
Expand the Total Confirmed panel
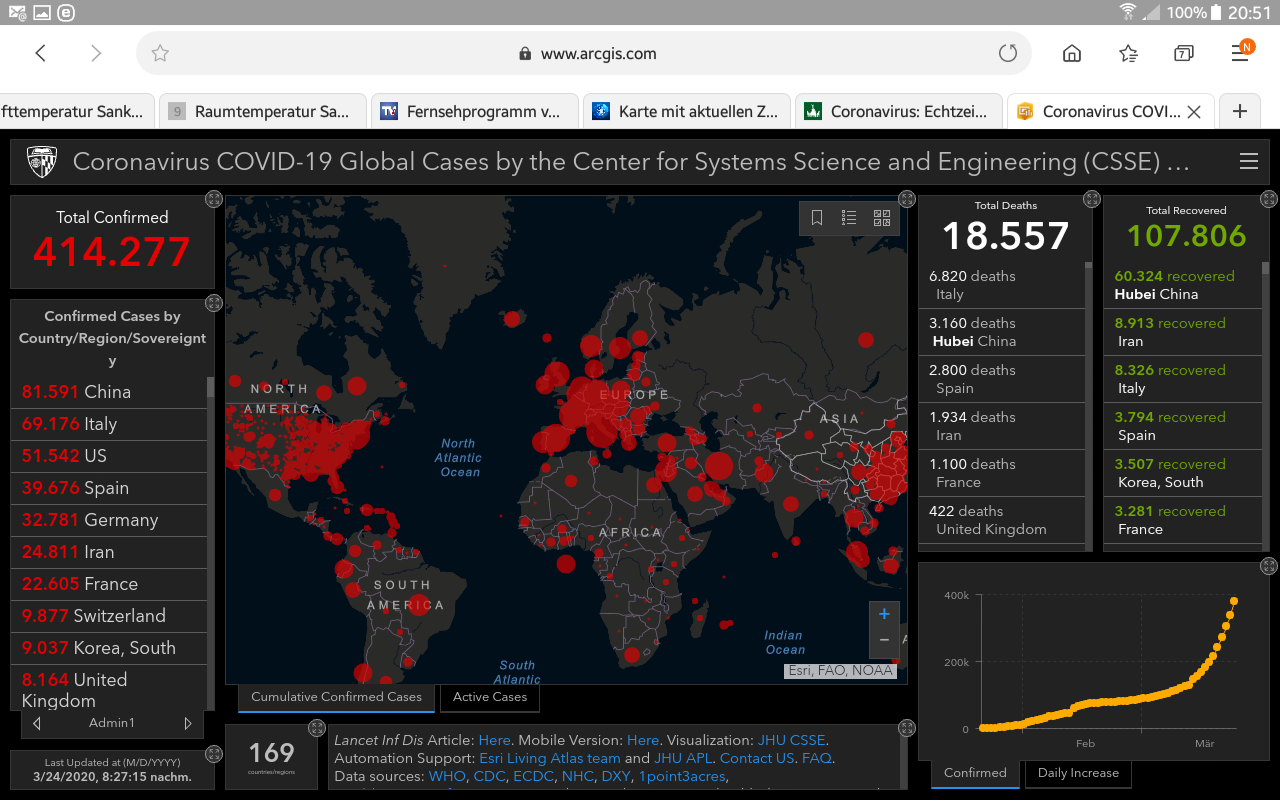coord(213,199)
